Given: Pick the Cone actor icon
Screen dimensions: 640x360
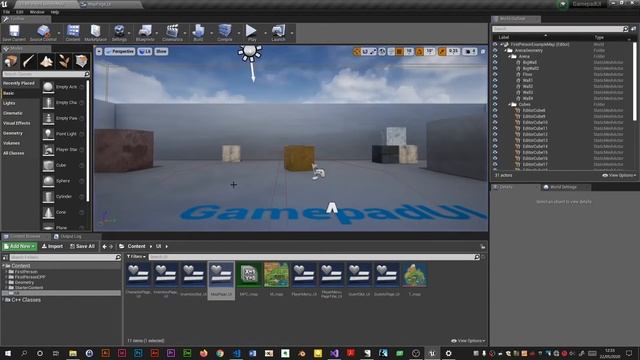Looking at the screenshot, I should point(48,212).
